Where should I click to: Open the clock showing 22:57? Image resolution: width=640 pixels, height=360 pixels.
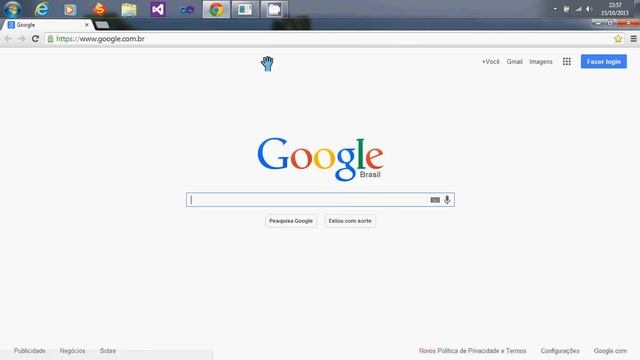pos(615,9)
